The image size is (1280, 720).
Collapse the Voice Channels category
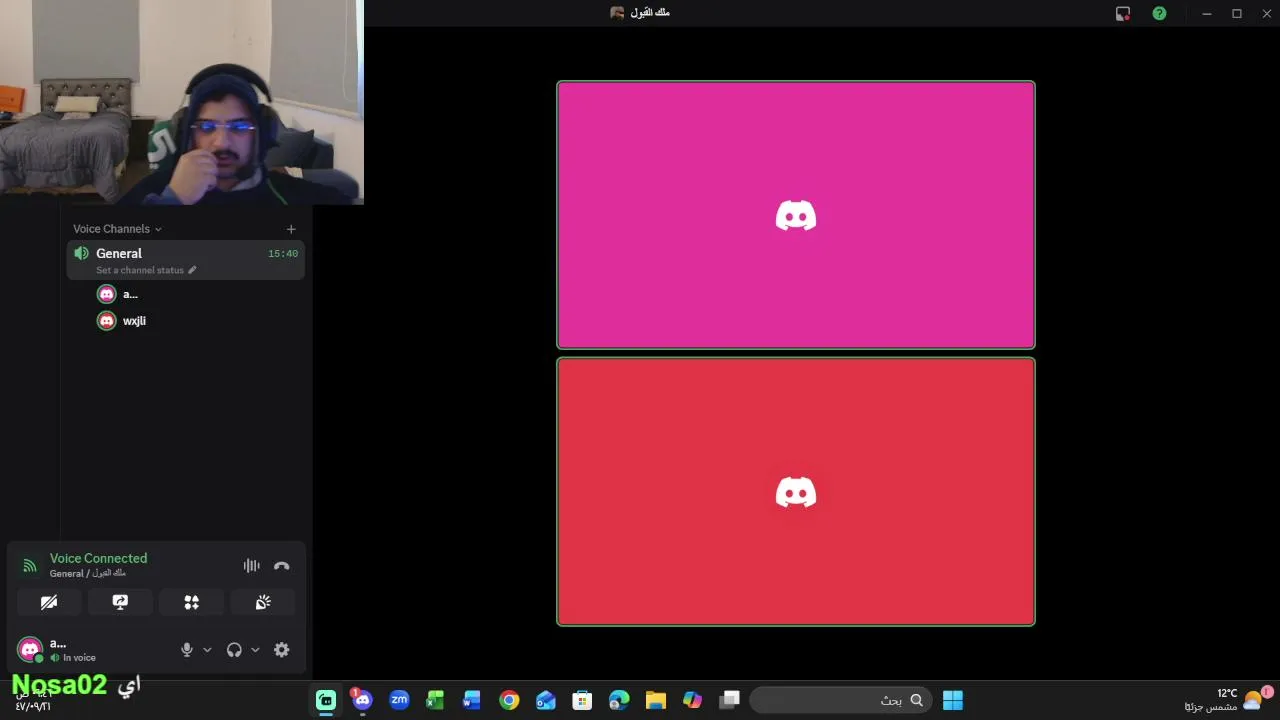click(x=117, y=229)
